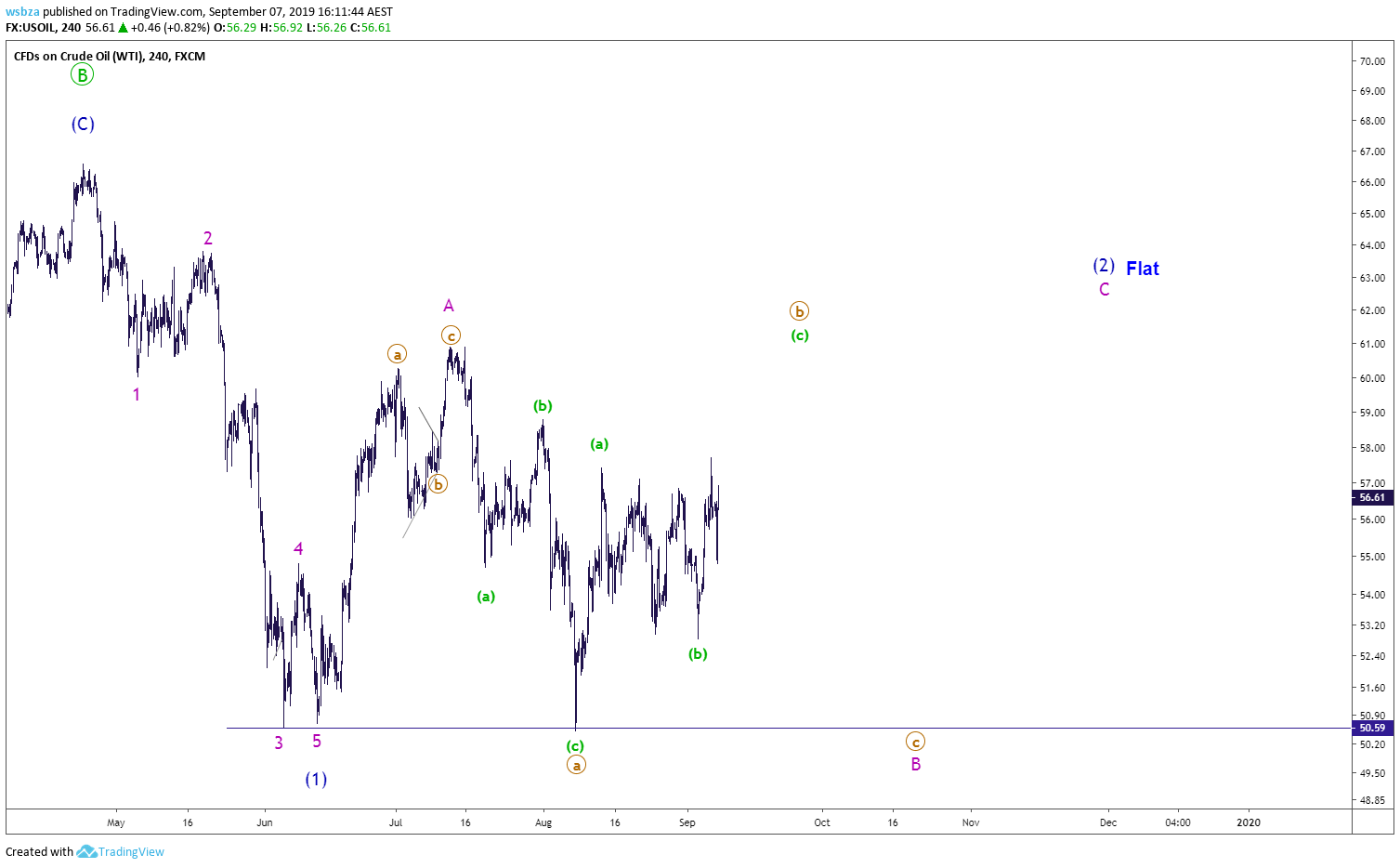Click the TradingView.com text in header
The width and height of the screenshot is (1400, 868).
tap(156, 12)
